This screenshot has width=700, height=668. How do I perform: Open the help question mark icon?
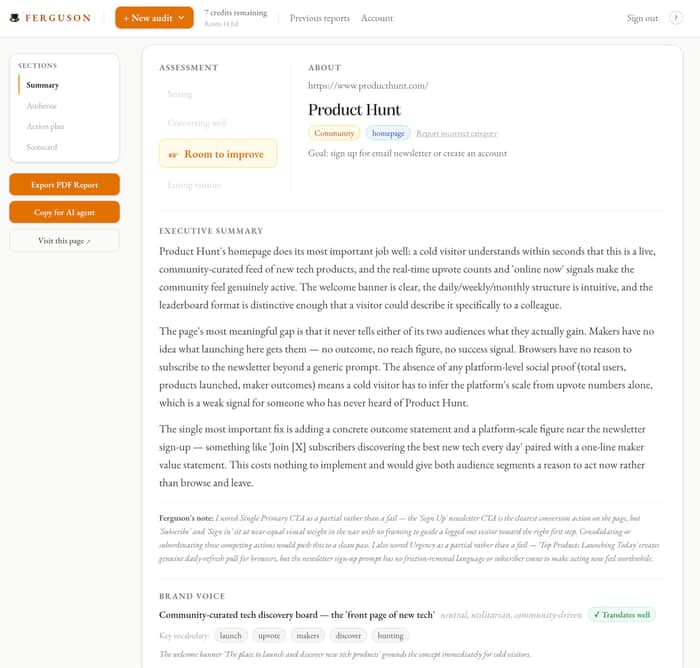[676, 18]
